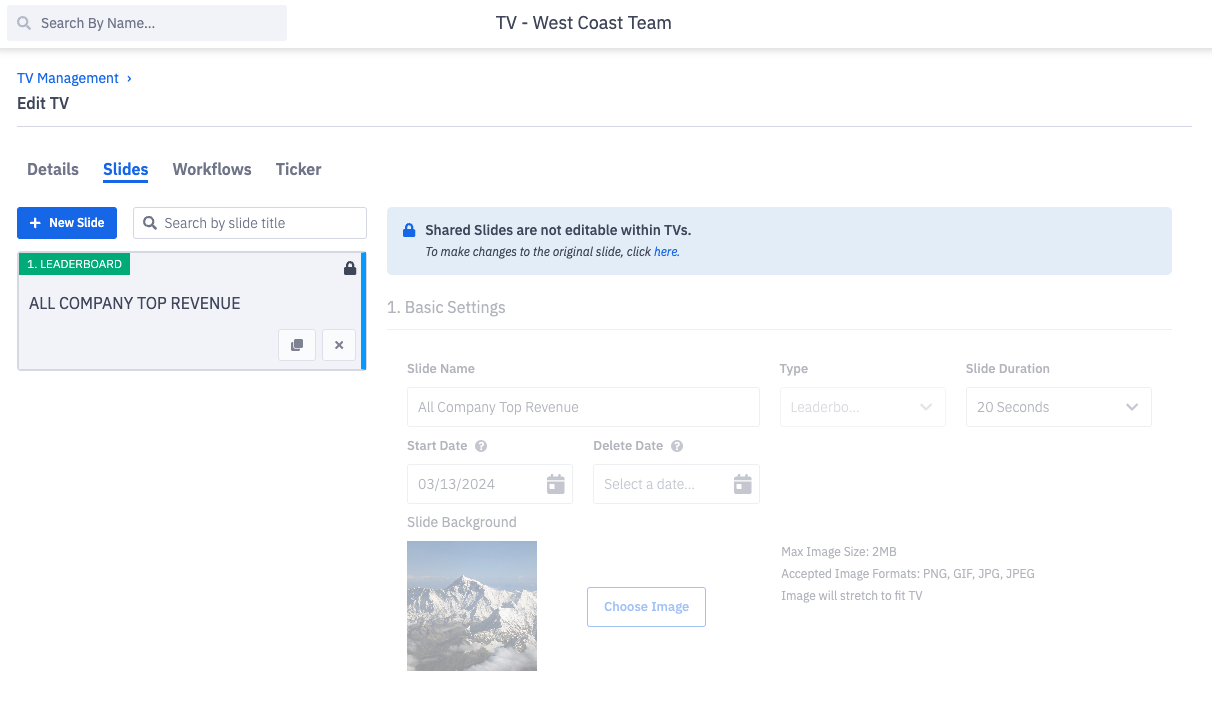Open the Workflows tab
1212x711 pixels.
212,169
